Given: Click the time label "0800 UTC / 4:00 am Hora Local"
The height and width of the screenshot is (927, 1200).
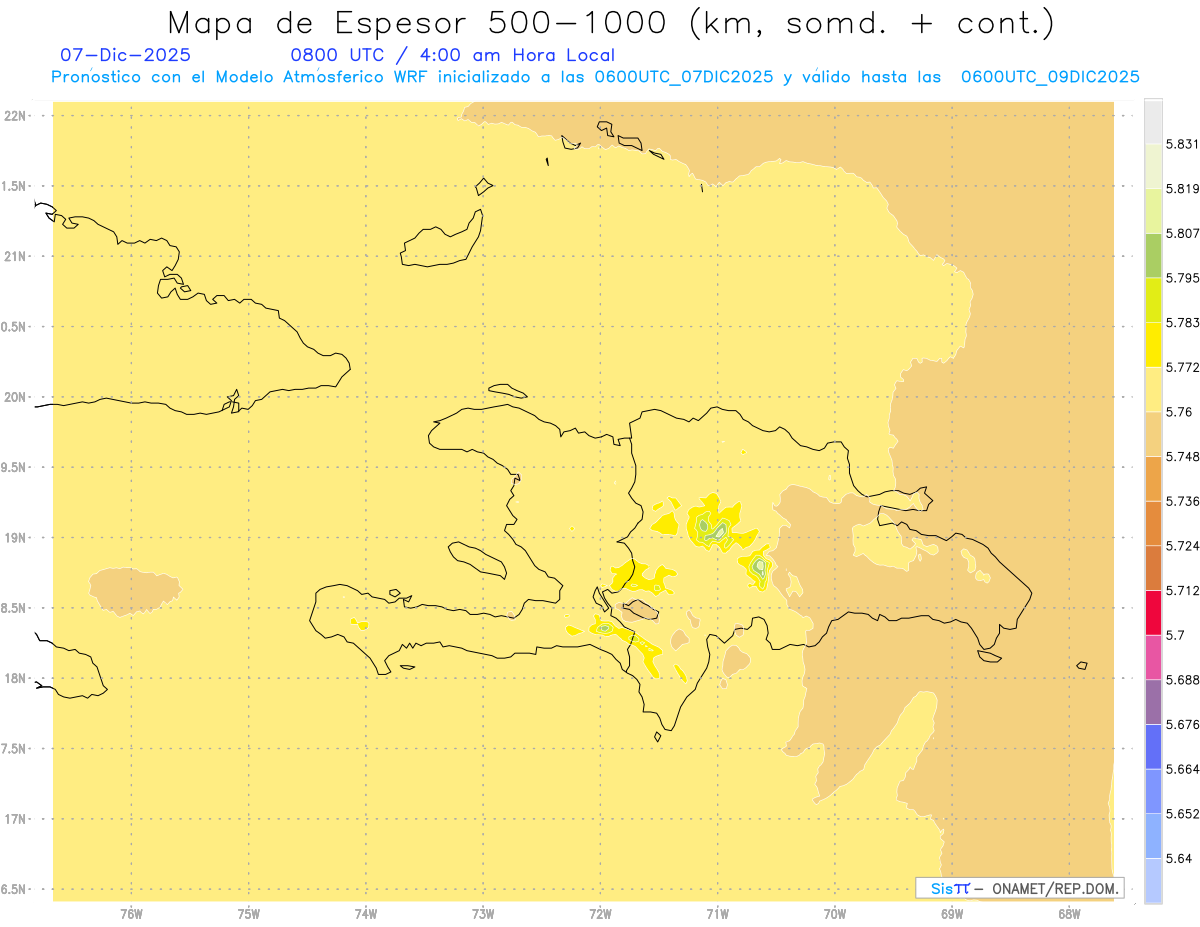Looking at the screenshot, I should point(452,55).
